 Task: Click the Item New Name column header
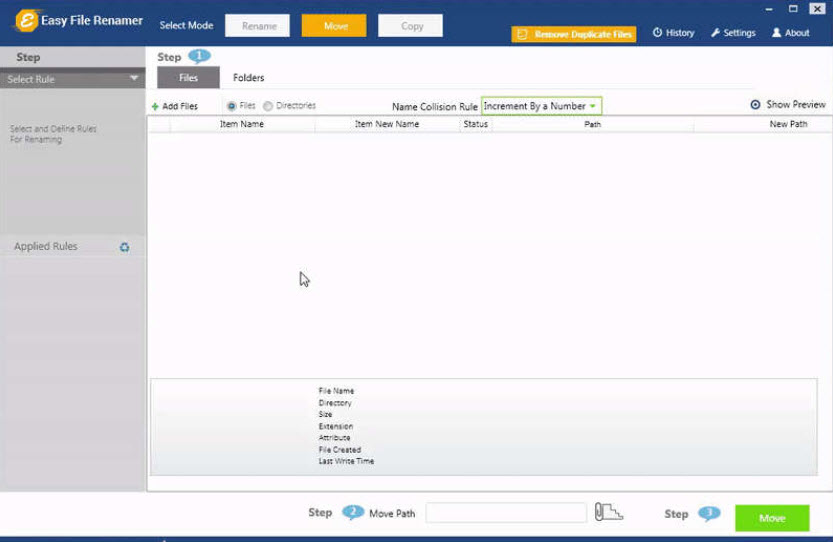coord(387,124)
